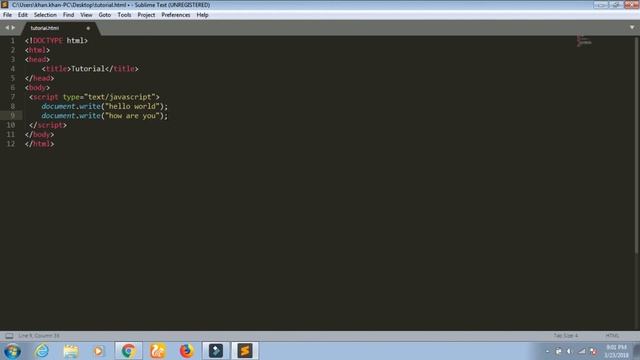The height and width of the screenshot is (360, 640).
Task: Open the View menu
Action: [x=86, y=15]
